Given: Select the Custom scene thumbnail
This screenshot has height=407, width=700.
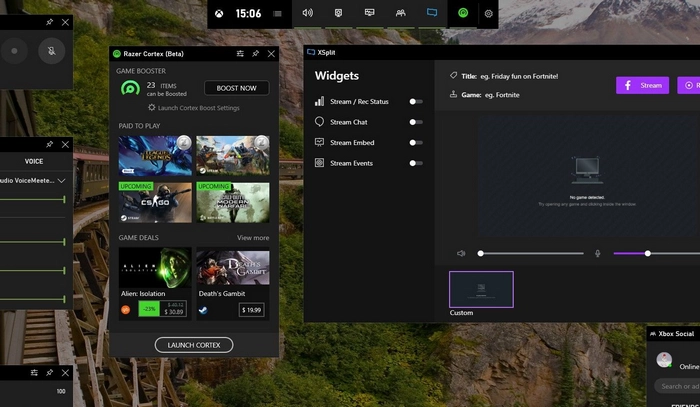Looking at the screenshot, I should pos(481,289).
